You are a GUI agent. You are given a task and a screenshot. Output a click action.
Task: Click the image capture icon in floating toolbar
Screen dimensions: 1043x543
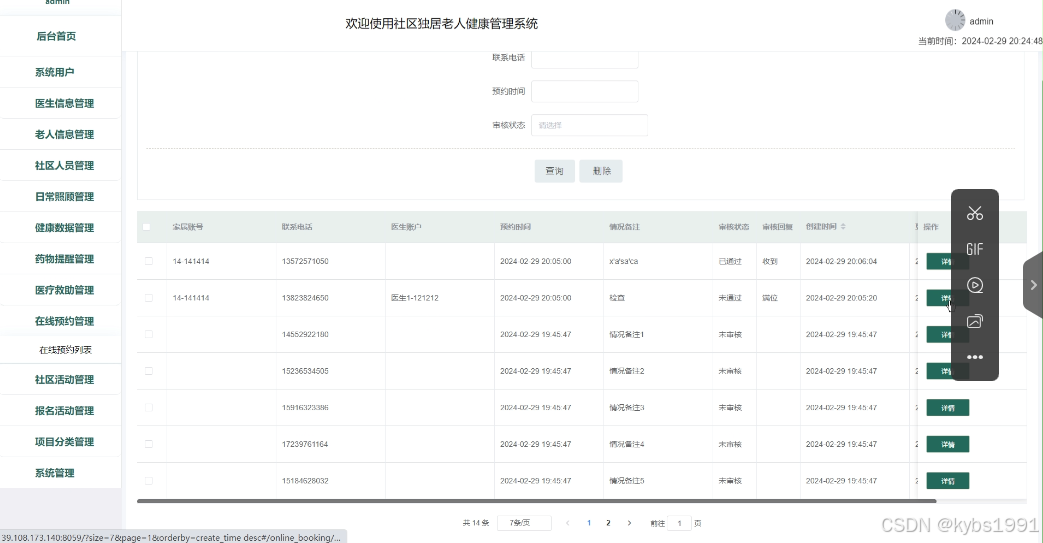coord(974,321)
